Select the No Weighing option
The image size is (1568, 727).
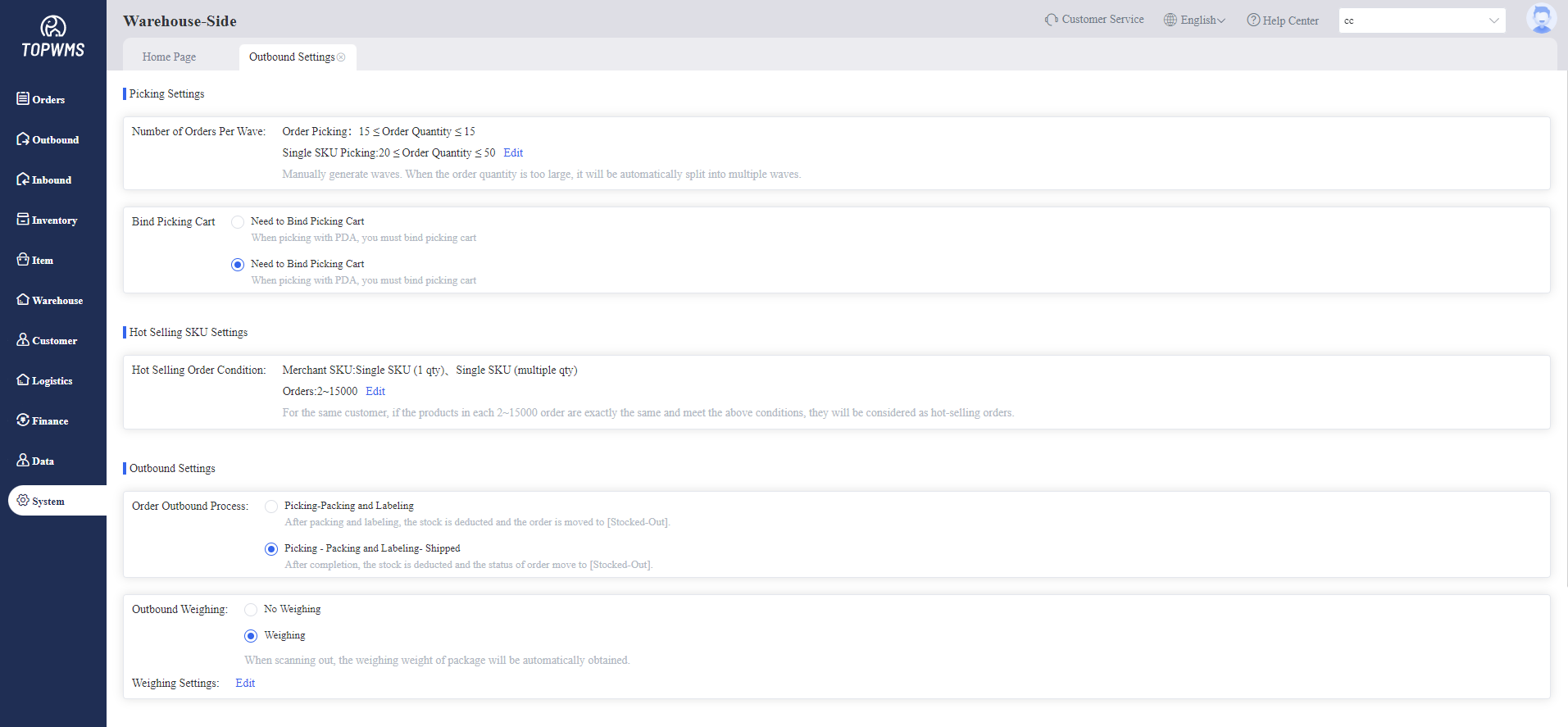[x=251, y=610]
